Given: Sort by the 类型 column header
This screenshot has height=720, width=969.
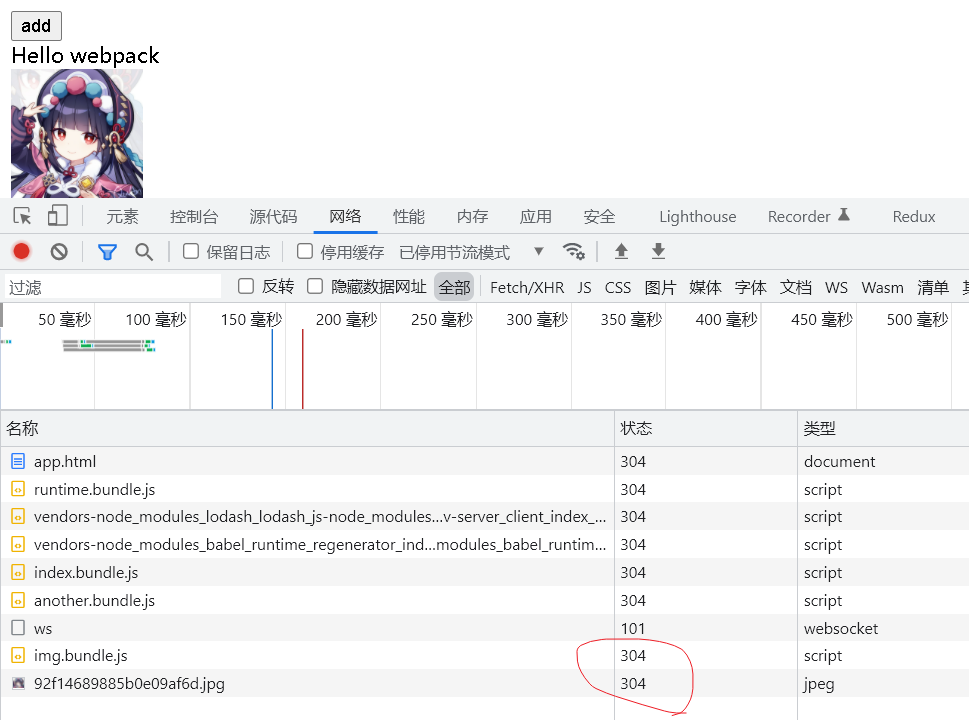Looking at the screenshot, I should [x=883, y=428].
